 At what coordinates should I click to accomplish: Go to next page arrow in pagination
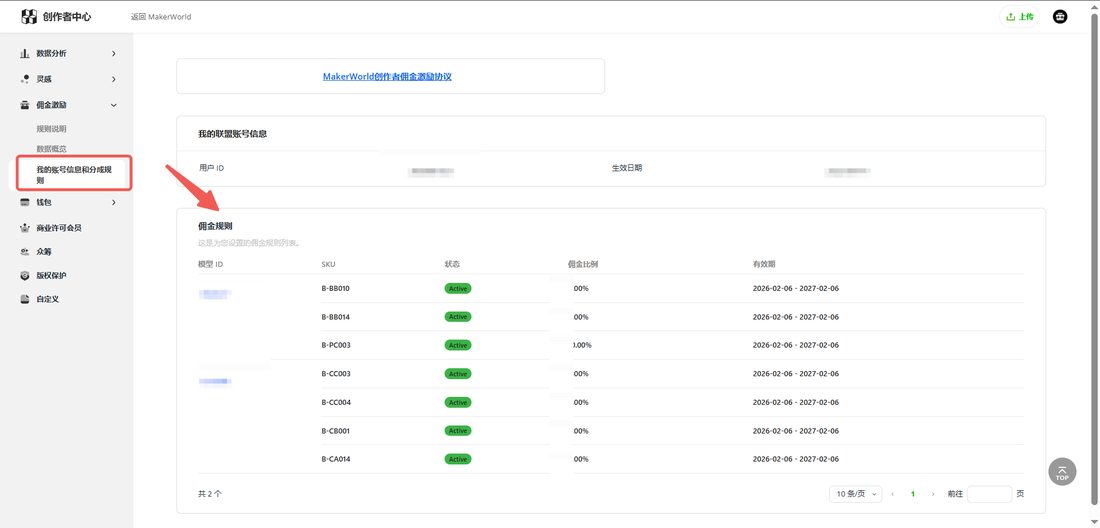click(932, 494)
